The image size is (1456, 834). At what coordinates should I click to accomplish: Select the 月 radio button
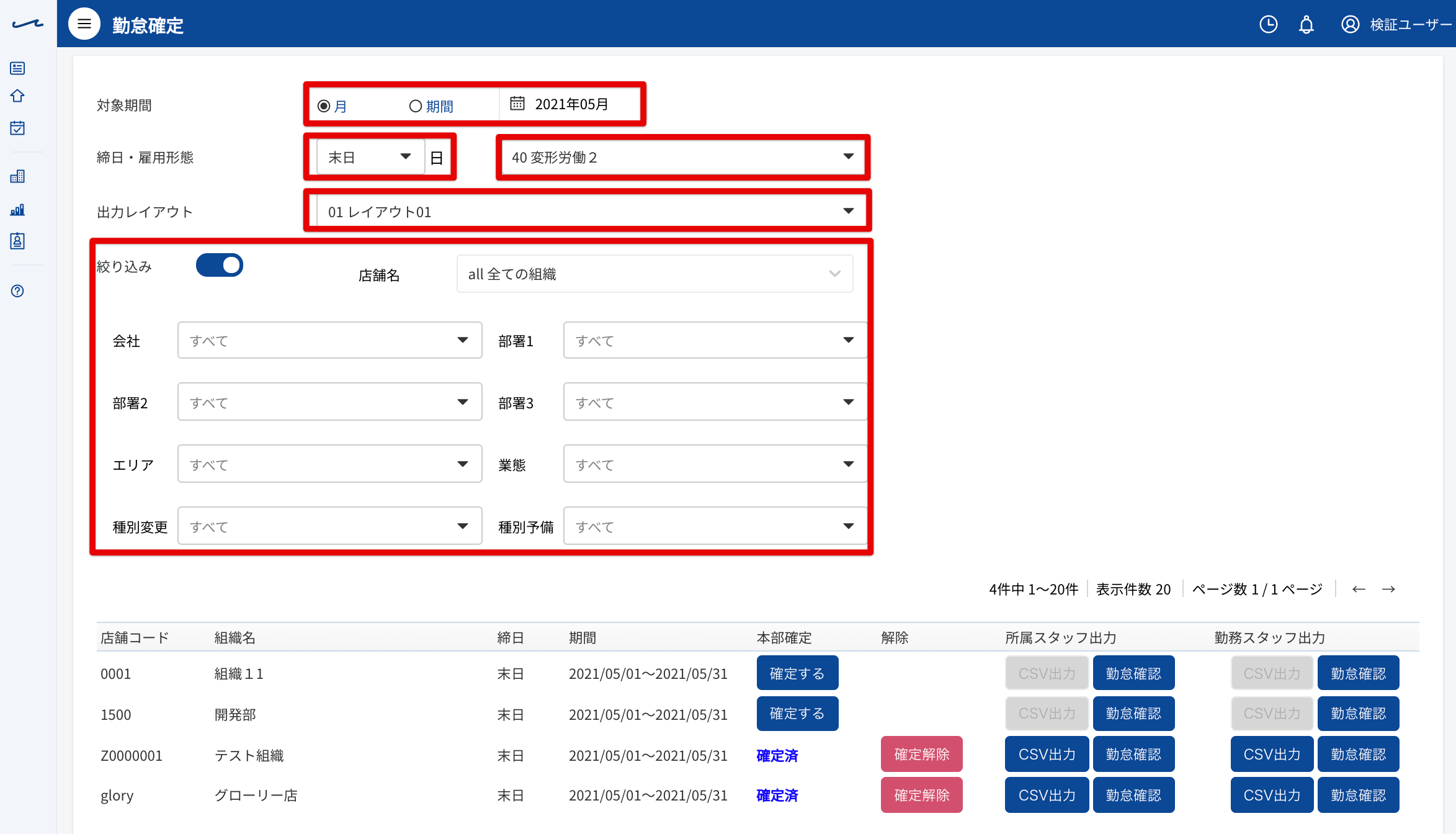[323, 106]
